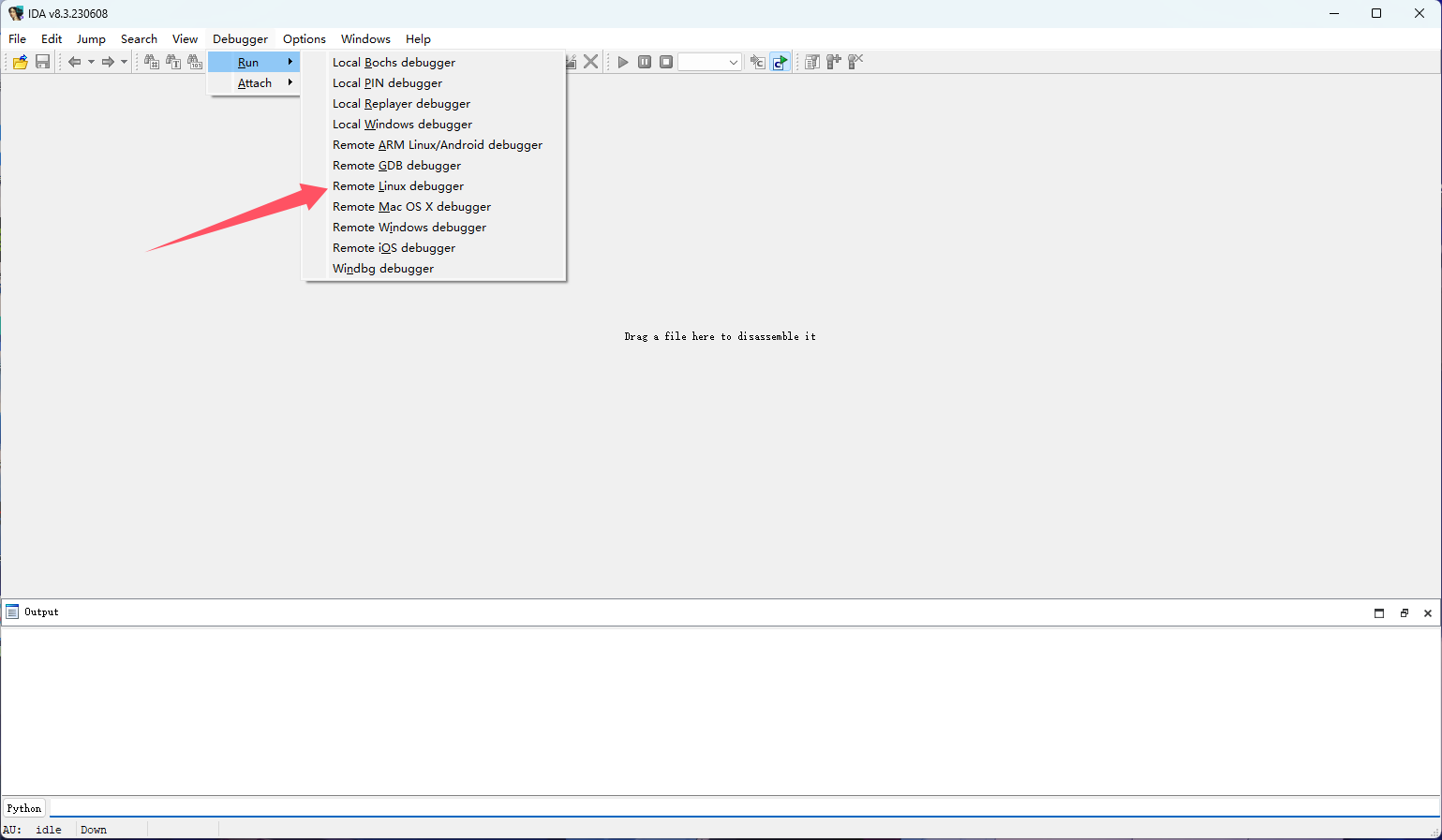Click 'Drag a file here to disassemble it'
Screen dimensions: 1442x840
(x=720, y=336)
